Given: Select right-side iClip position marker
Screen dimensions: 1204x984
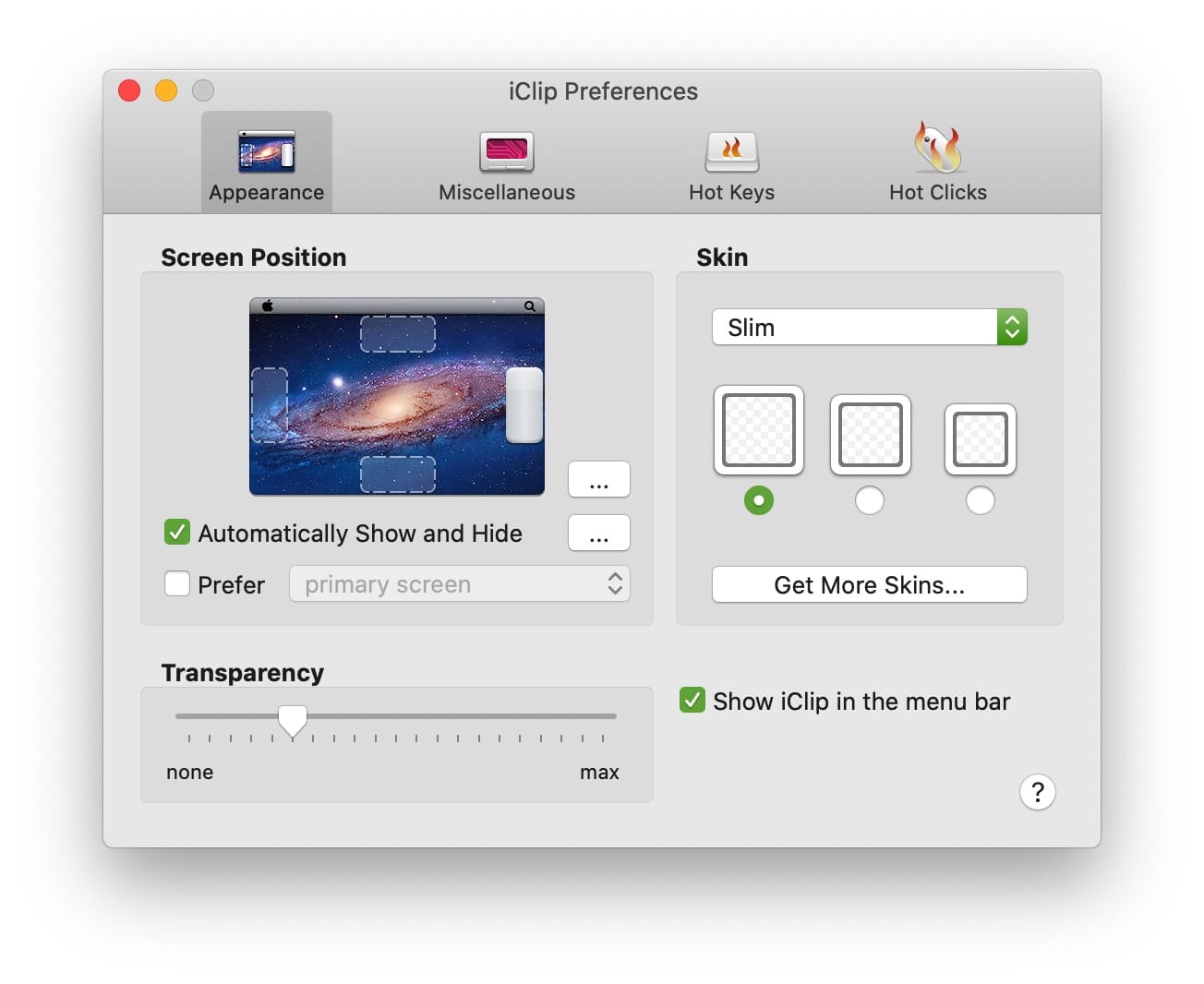Looking at the screenshot, I should [524, 404].
